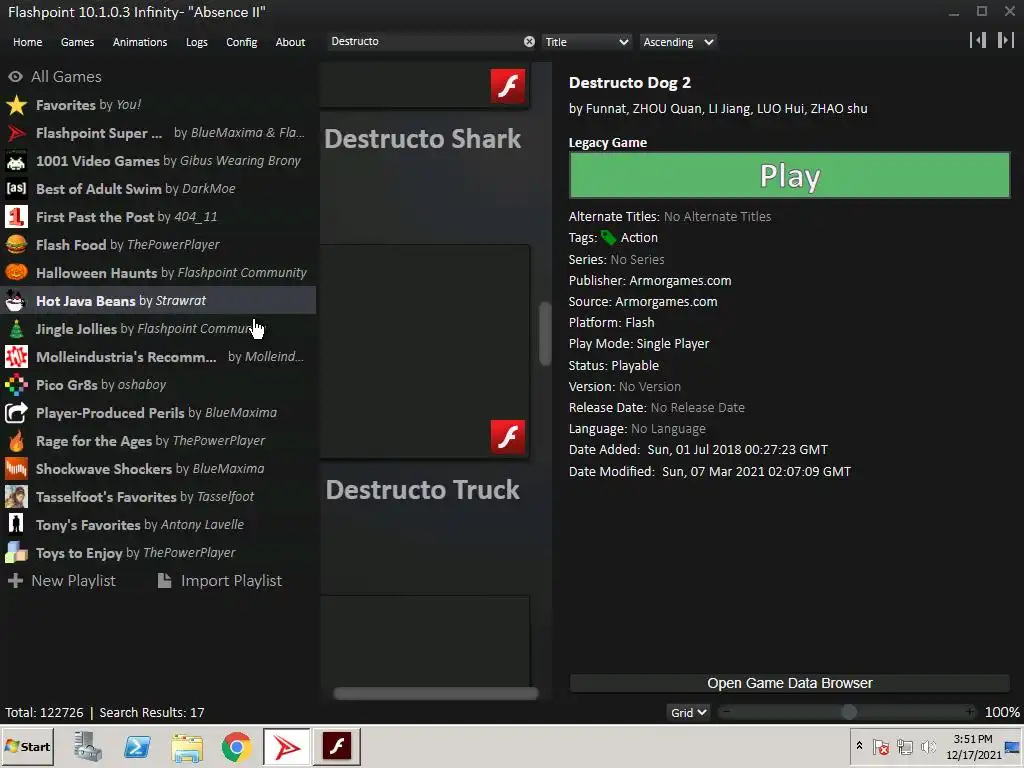Click the thumbnail size slider handle
The height and width of the screenshot is (768, 1024).
(848, 712)
